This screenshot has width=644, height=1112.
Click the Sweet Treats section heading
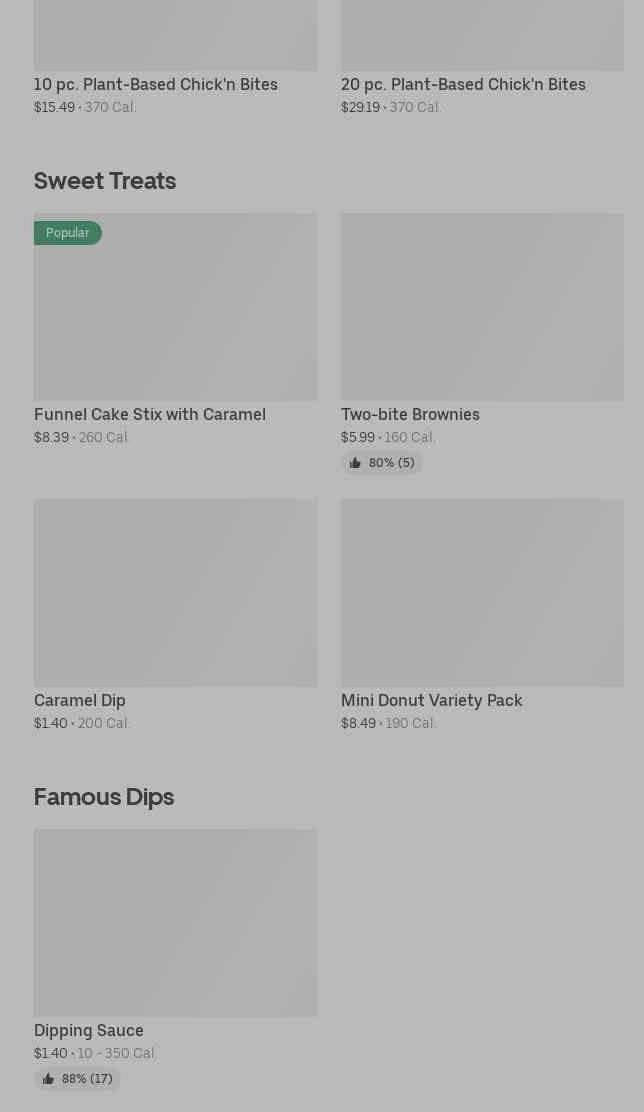point(105,180)
